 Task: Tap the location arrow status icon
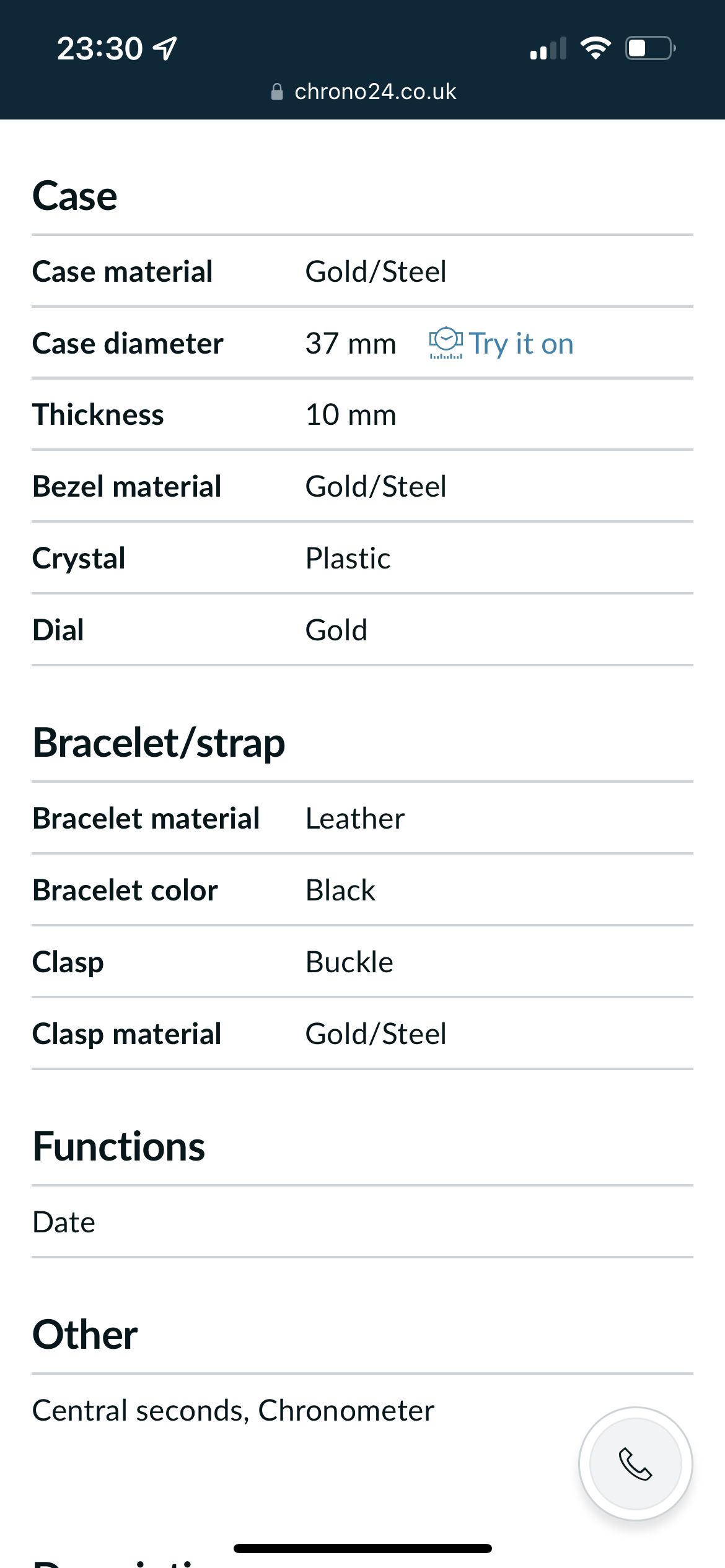(165, 48)
